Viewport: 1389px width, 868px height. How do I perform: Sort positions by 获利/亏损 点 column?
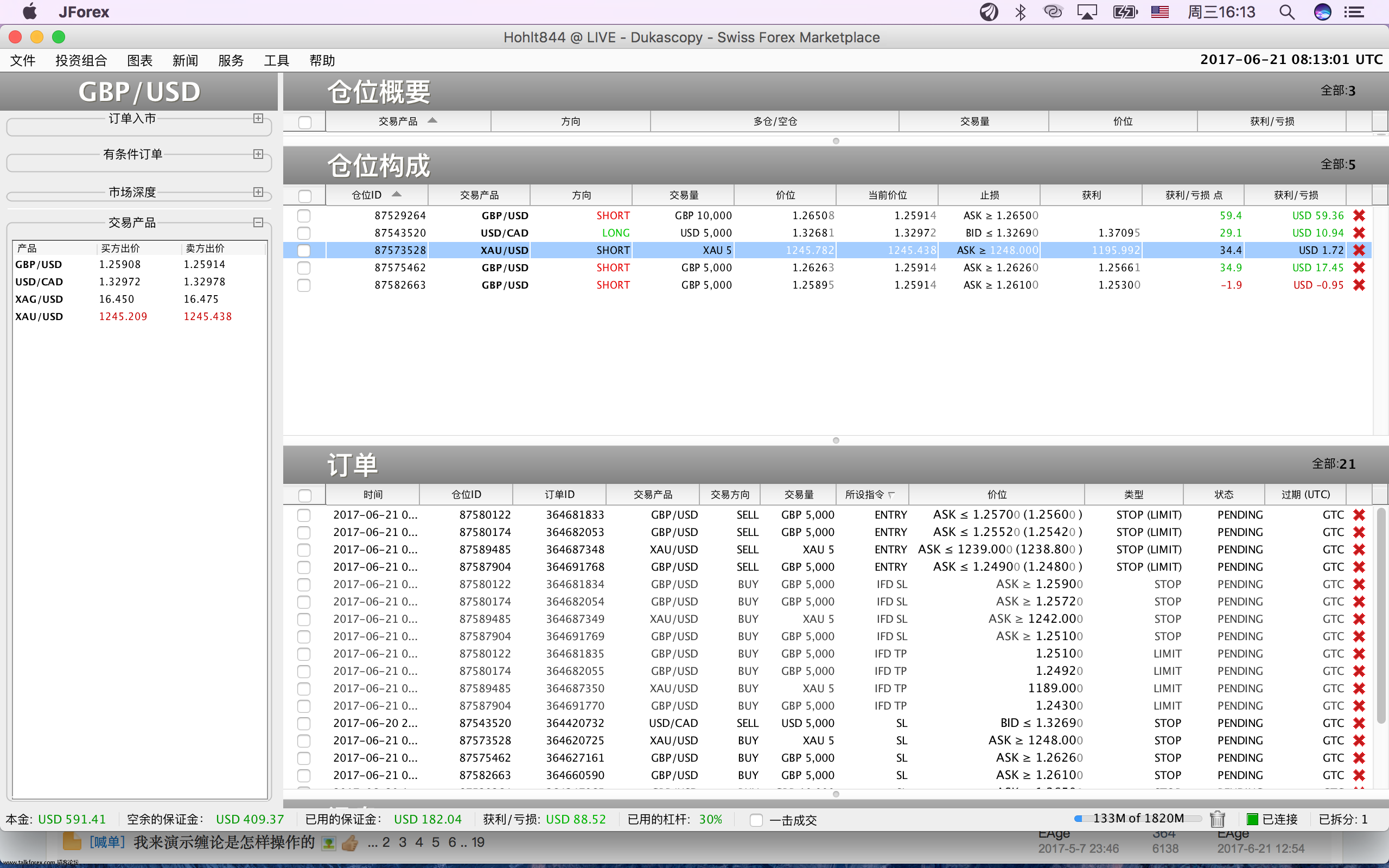1193,195
